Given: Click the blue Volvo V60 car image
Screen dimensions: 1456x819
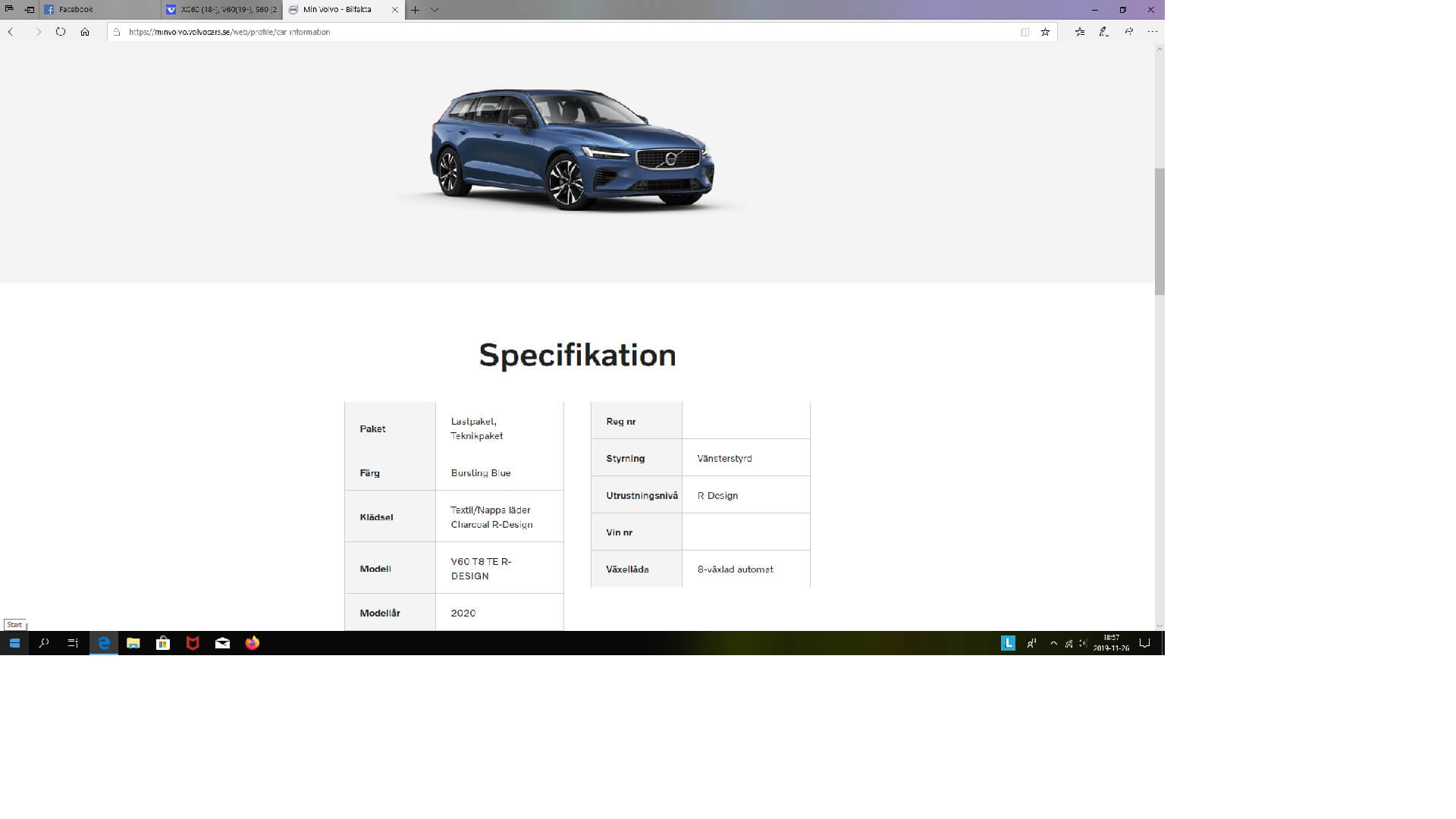Looking at the screenshot, I should click(572, 149).
